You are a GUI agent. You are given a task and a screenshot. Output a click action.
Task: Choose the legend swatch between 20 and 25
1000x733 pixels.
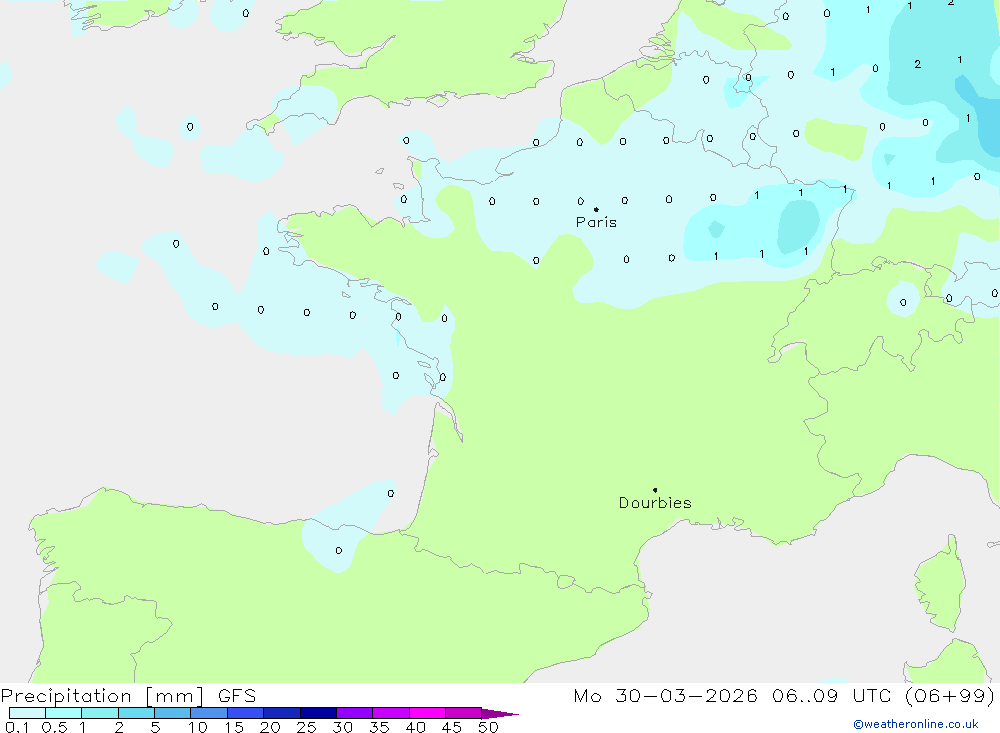282,713
